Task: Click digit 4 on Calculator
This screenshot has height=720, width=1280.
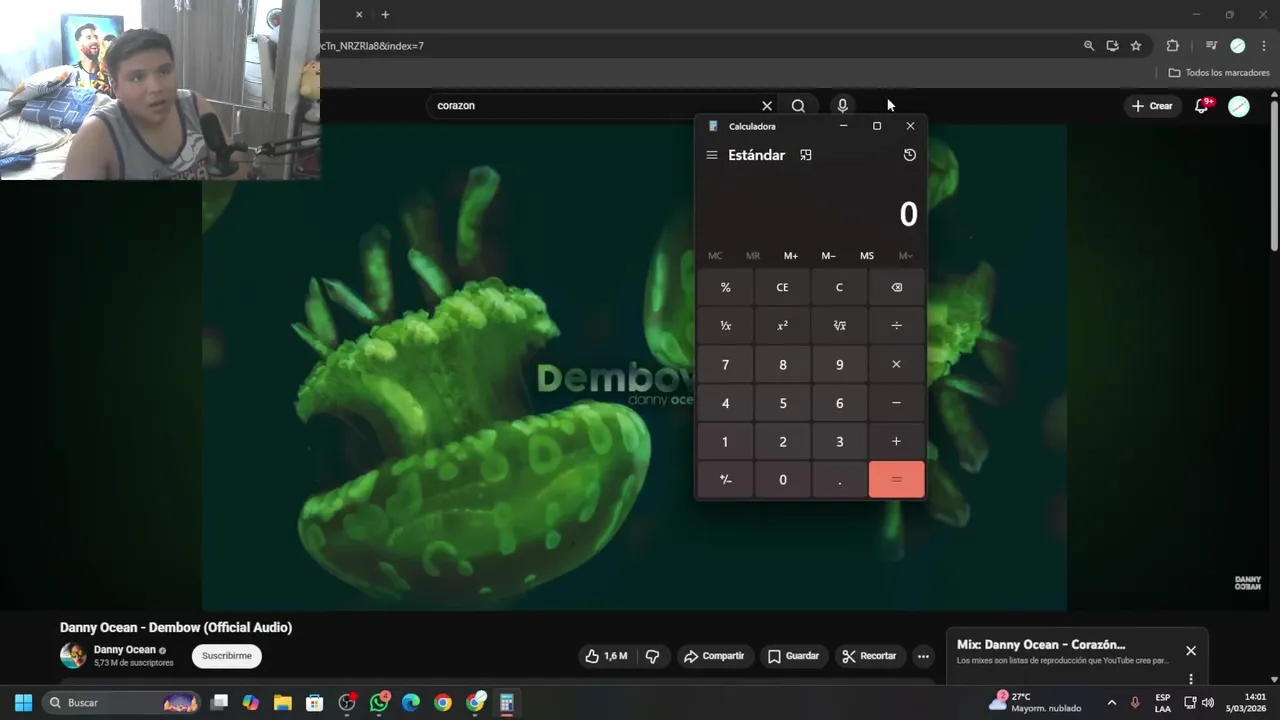Action: pyautogui.click(x=725, y=403)
